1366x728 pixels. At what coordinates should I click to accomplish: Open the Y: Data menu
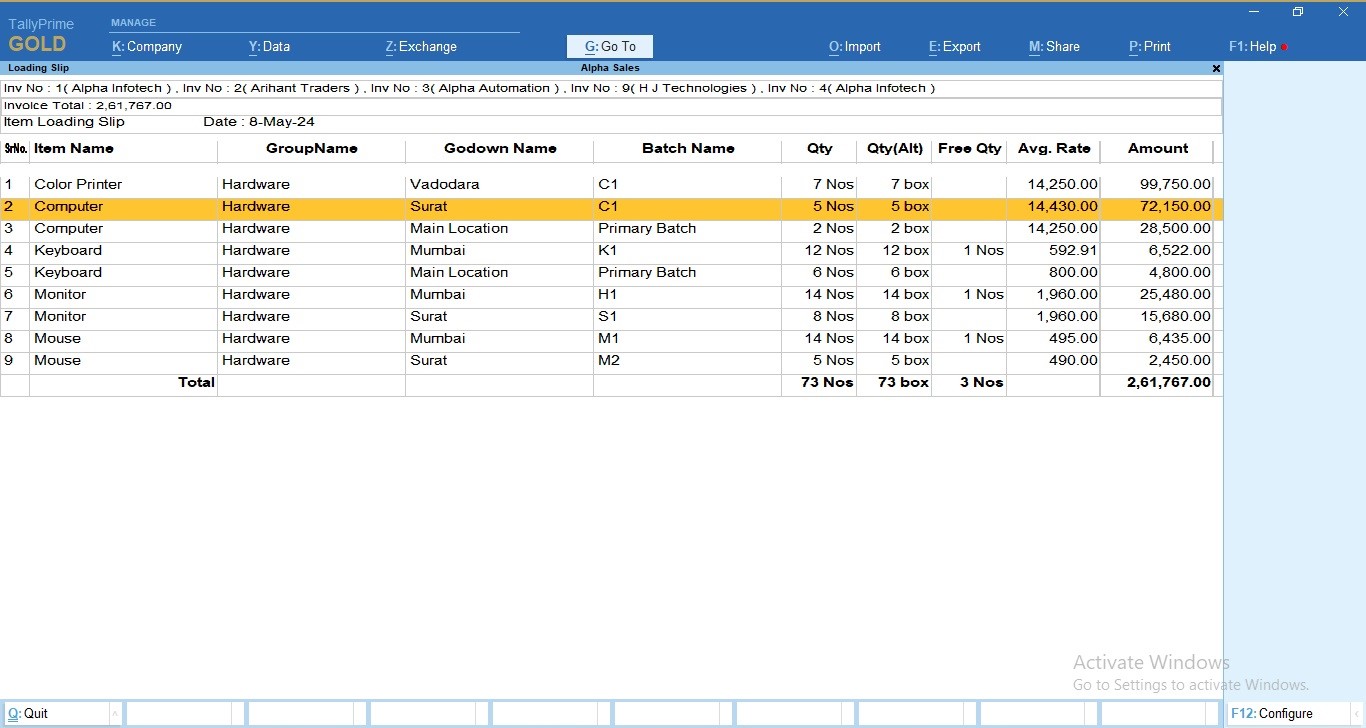pos(268,46)
